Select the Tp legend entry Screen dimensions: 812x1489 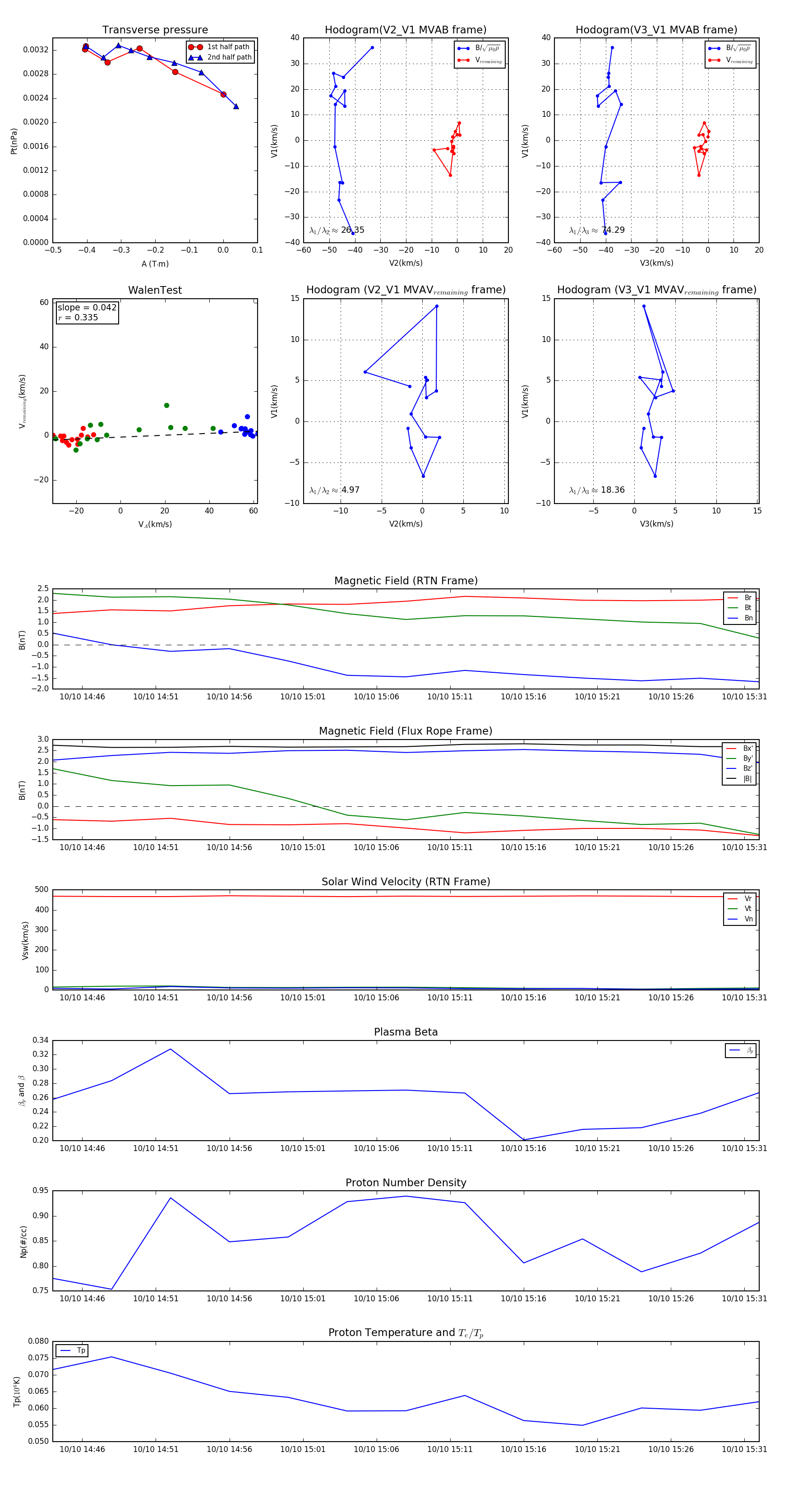click(72, 1350)
